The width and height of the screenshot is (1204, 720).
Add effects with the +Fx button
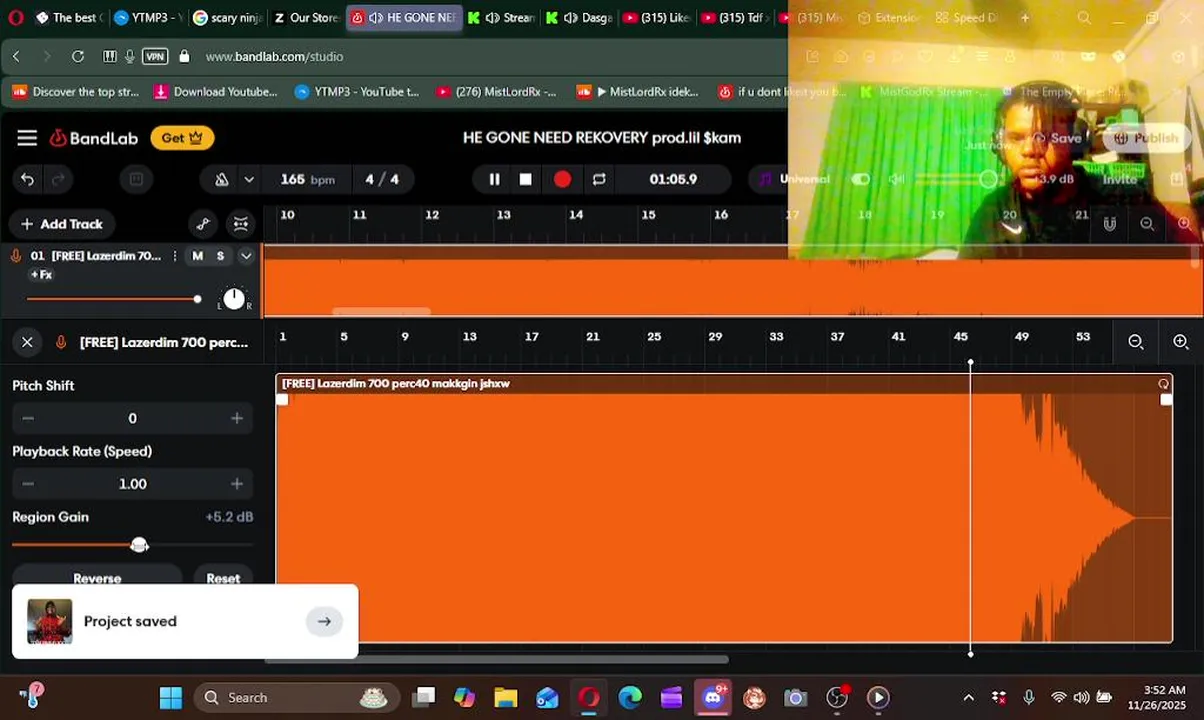pyautogui.click(x=41, y=274)
